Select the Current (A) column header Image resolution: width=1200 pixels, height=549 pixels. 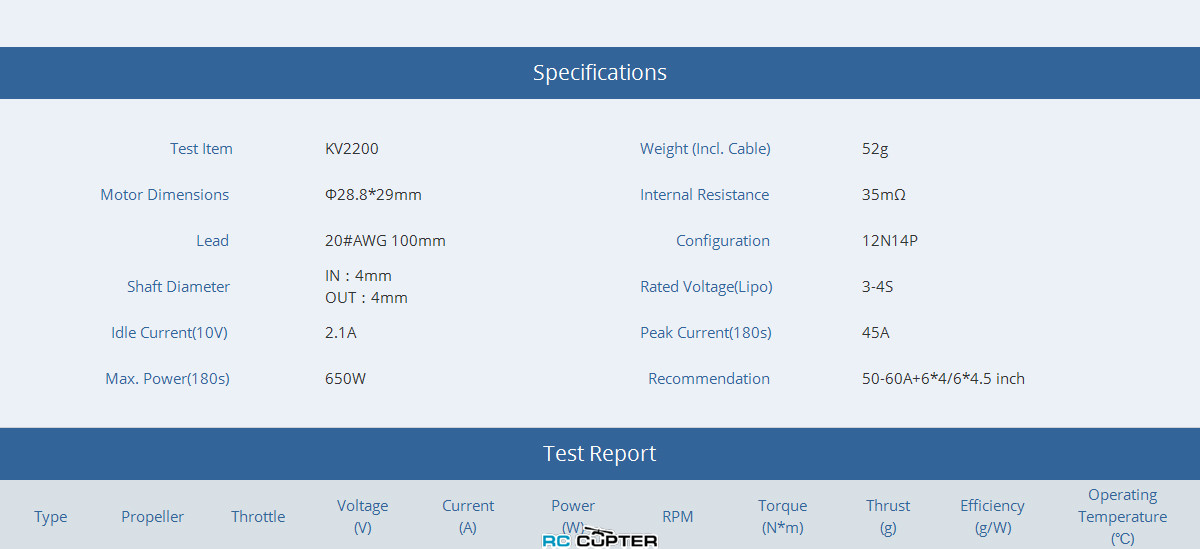(468, 516)
